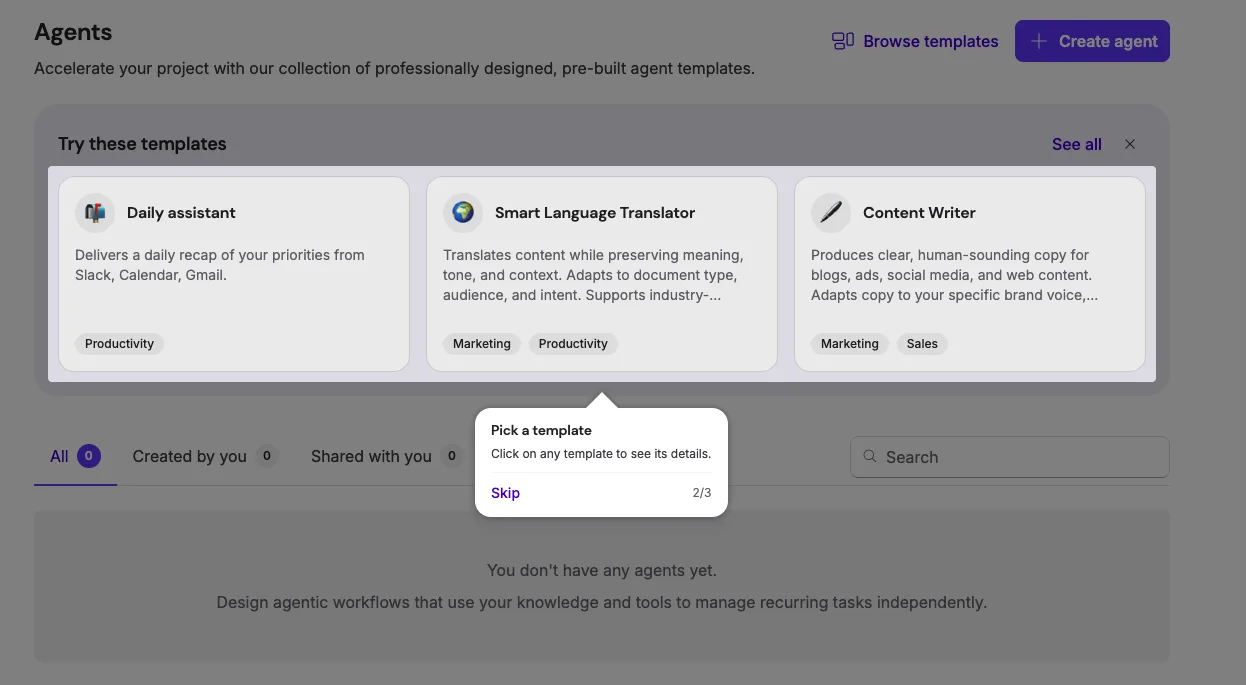Select the Smart Language Translator globe icon

point(462,212)
